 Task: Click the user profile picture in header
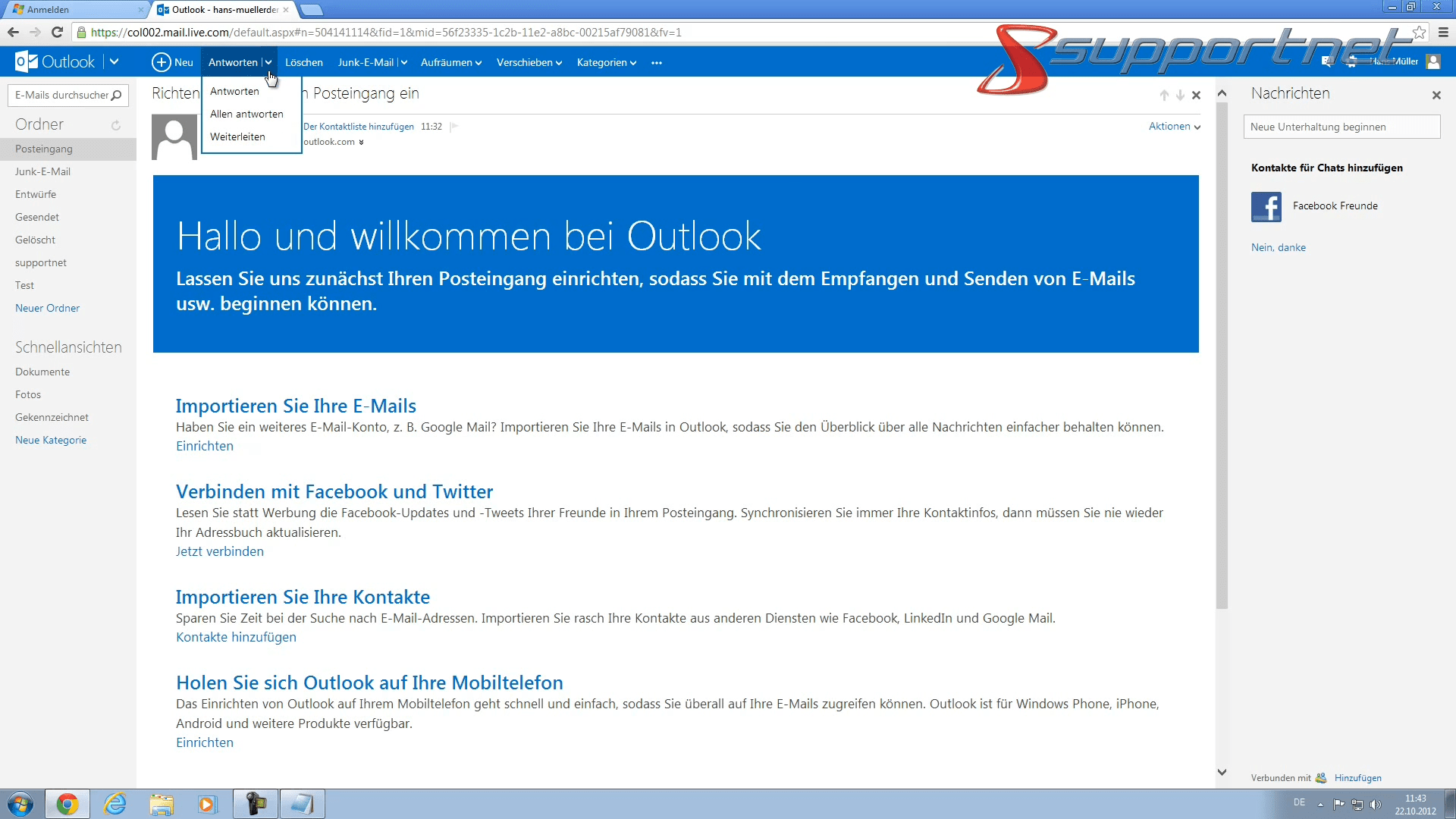pos(1433,62)
